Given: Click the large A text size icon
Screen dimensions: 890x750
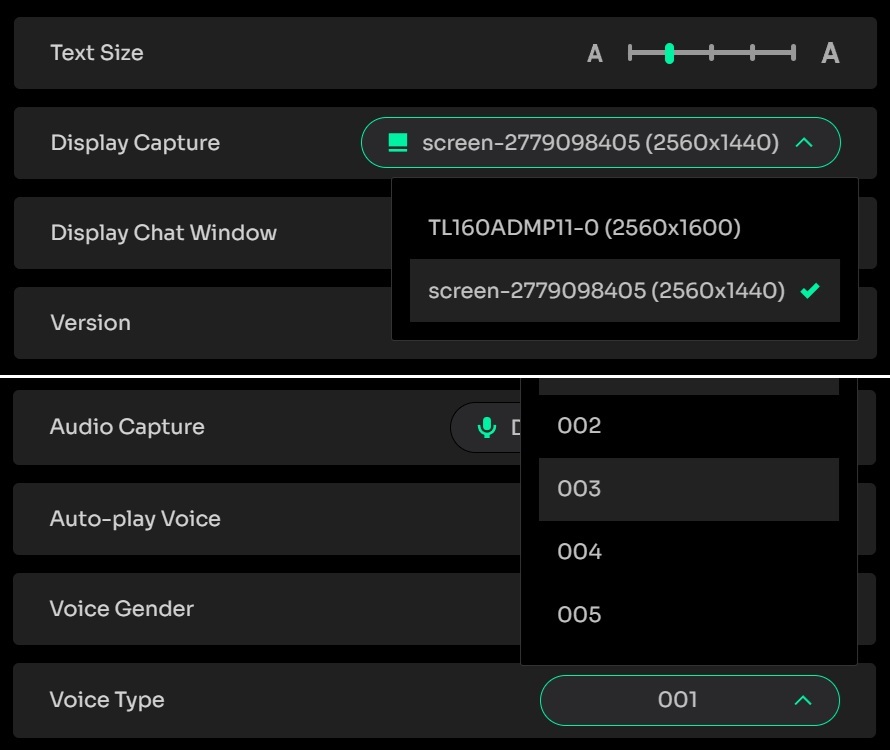Looking at the screenshot, I should click(x=830, y=53).
